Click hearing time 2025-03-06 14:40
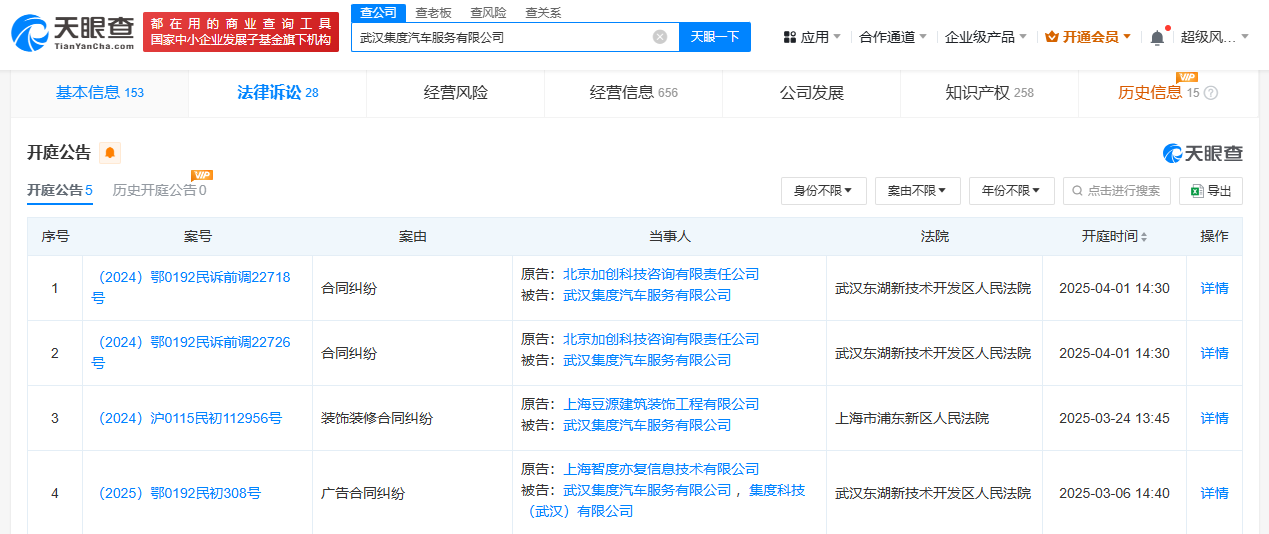 1114,493
